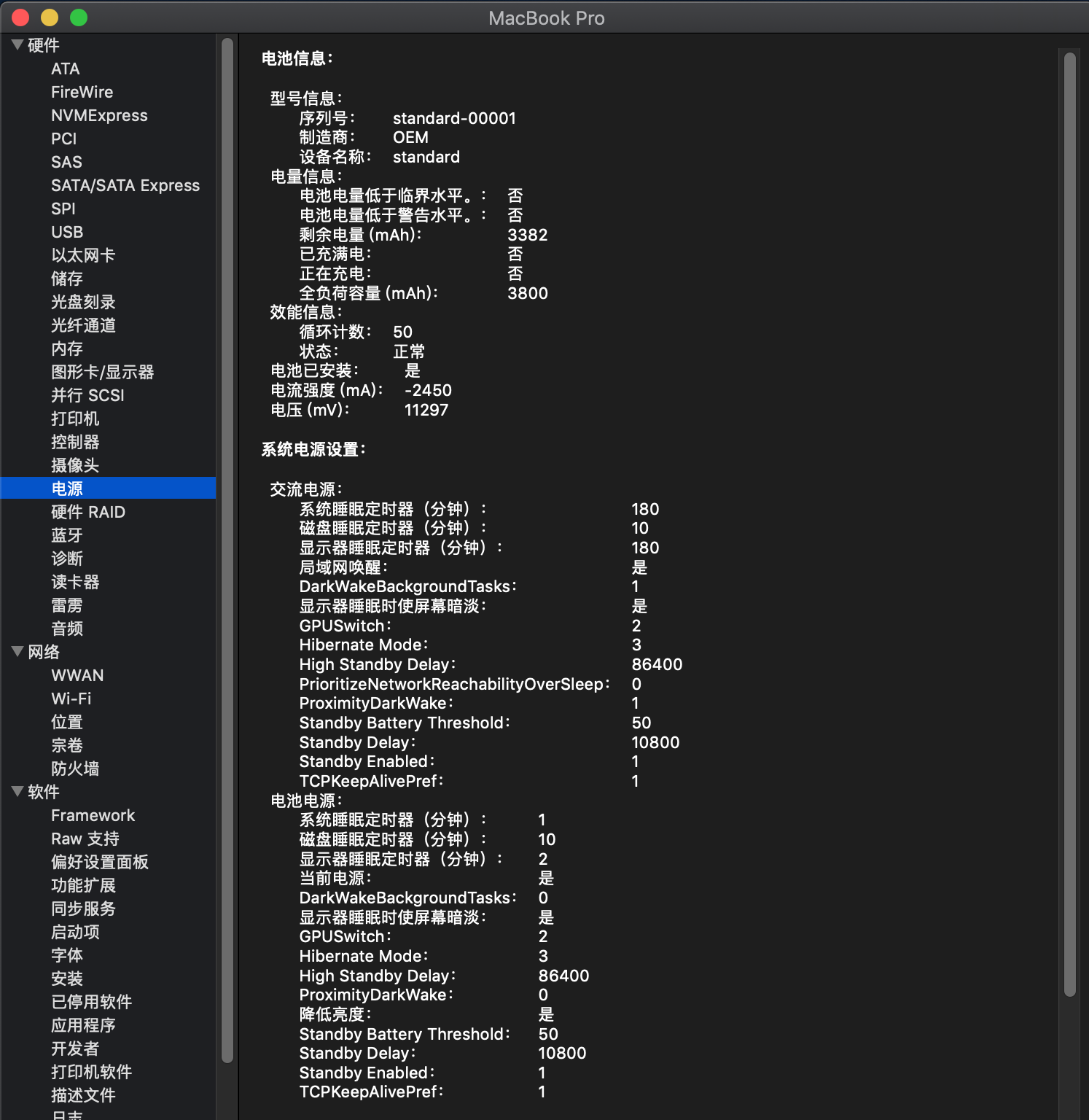This screenshot has height=1120, width=1089.
Task: Open 打印机软件 entry
Action: [x=92, y=1072]
